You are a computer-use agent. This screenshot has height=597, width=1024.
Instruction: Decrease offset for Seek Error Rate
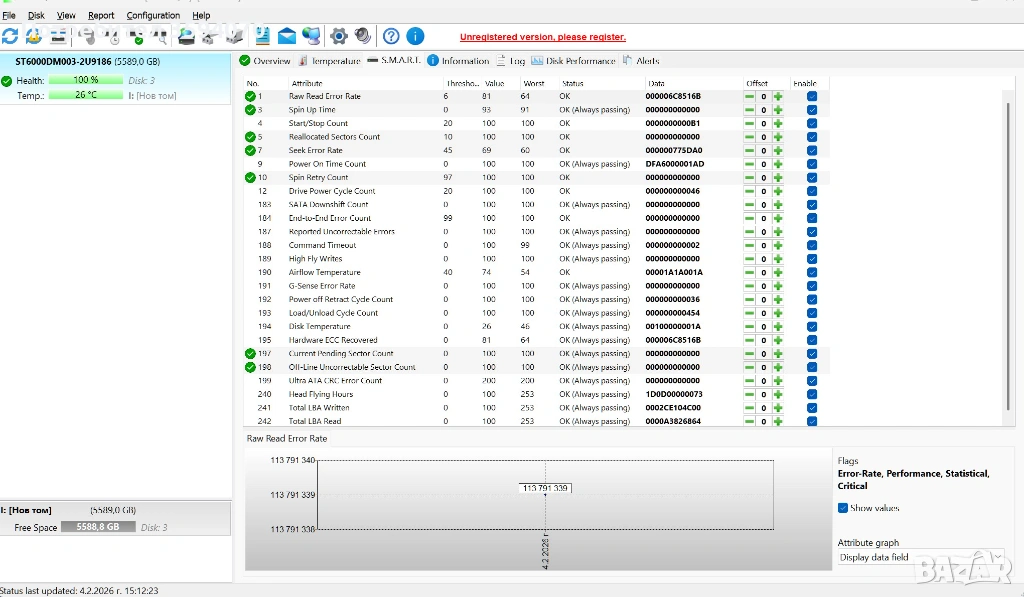tap(749, 150)
